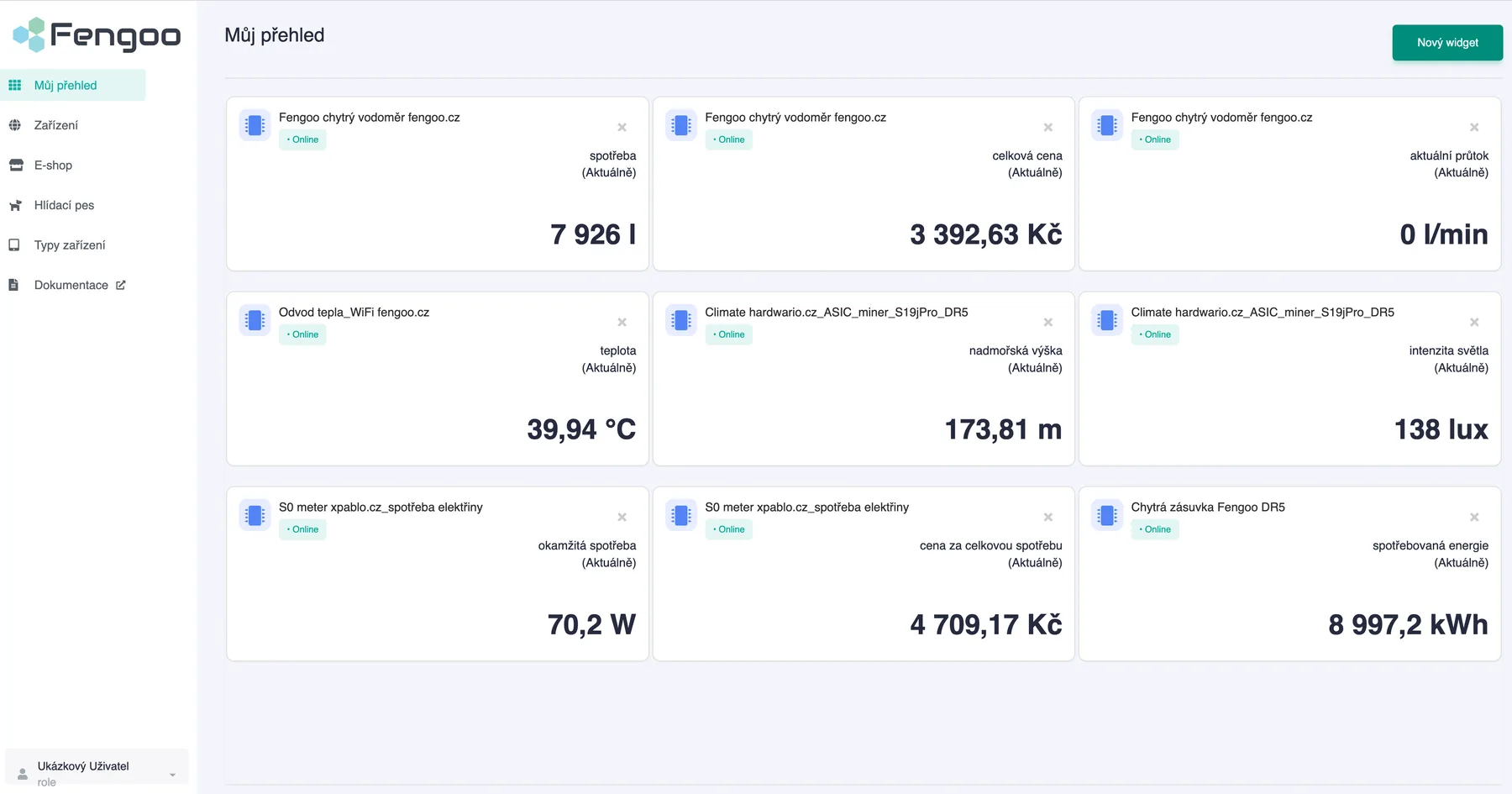Remove the intenzita světla widget

coord(1474,323)
